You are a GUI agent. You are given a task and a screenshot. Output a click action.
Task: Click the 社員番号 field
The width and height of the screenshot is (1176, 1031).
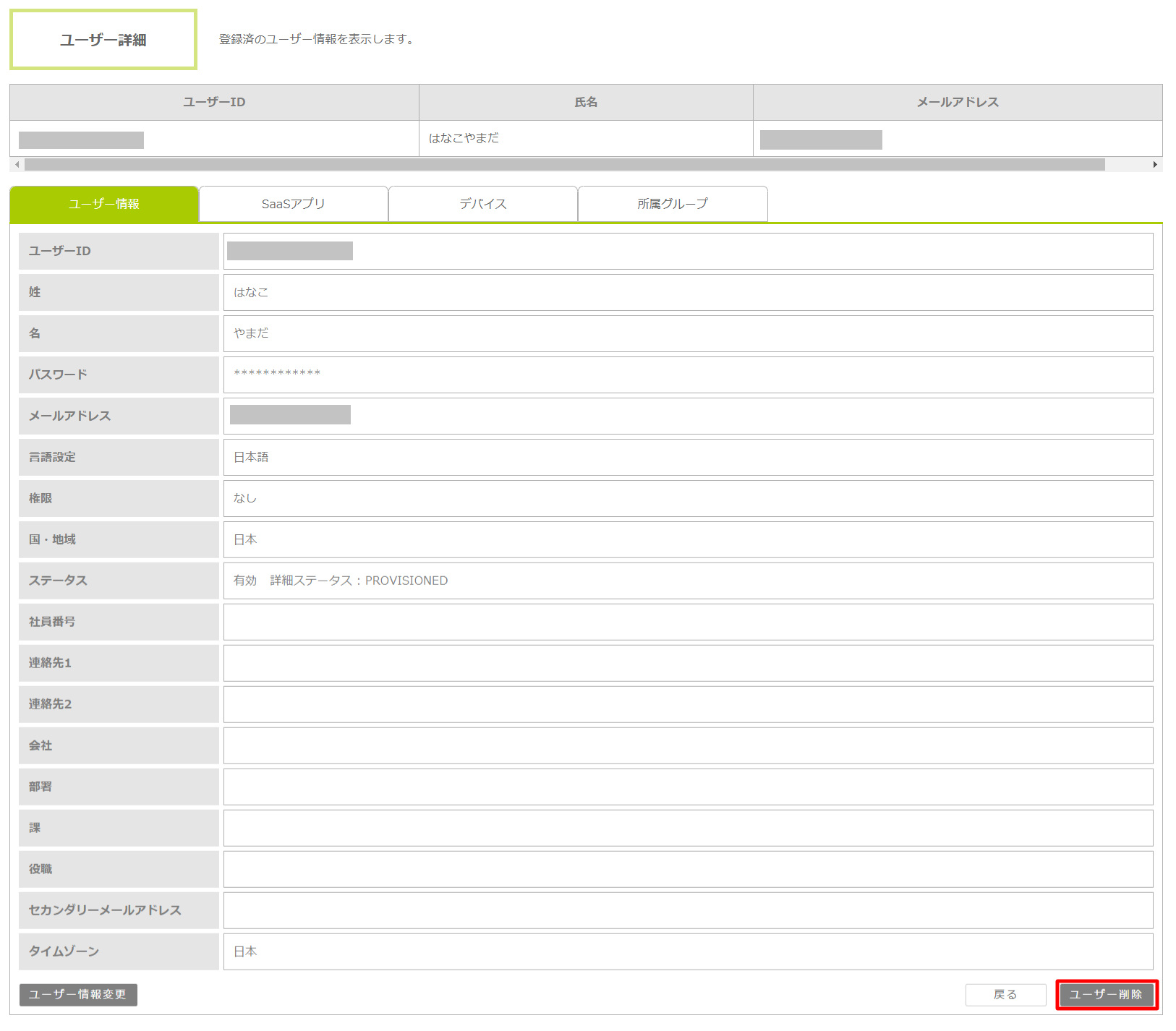[688, 622]
